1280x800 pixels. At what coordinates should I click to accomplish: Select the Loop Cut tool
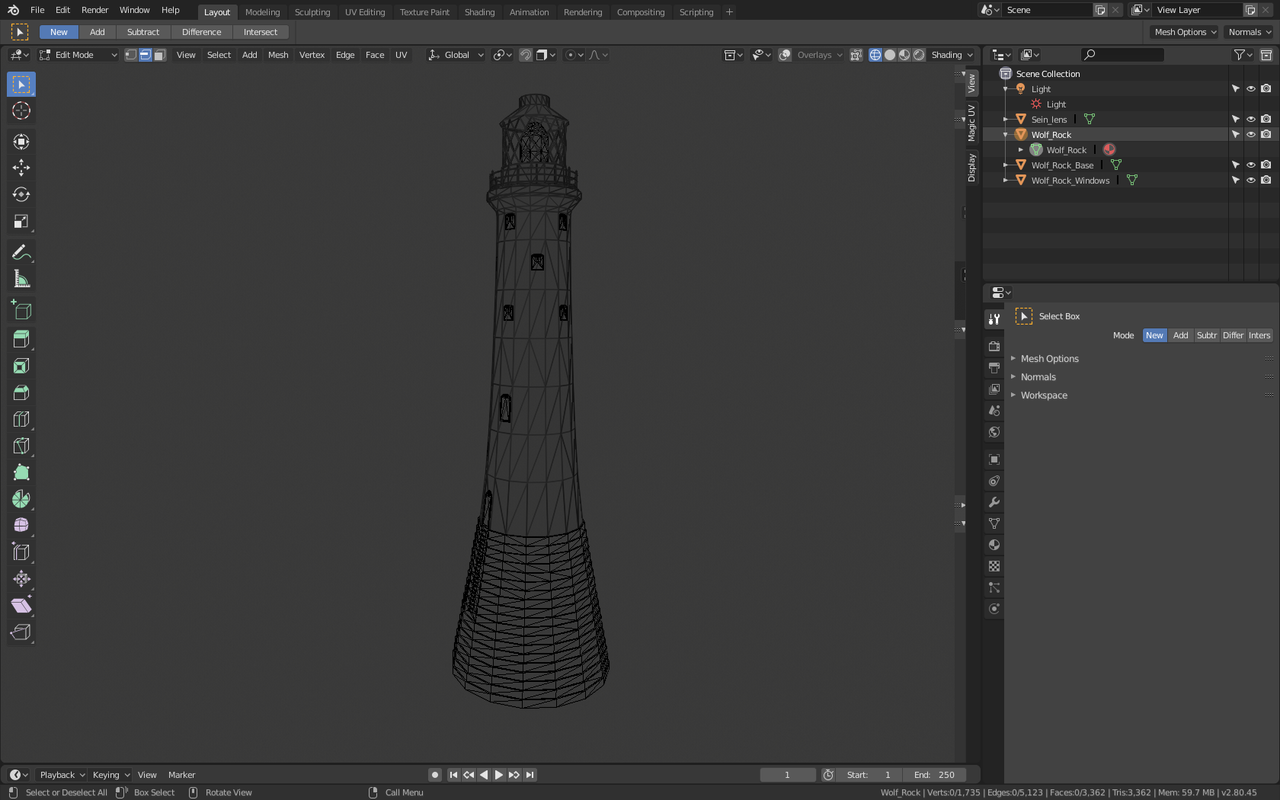point(21,420)
